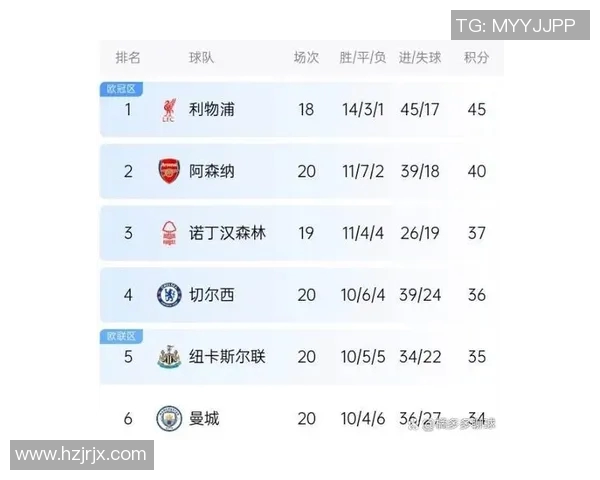The image size is (600, 480).
Task: Click the 欧联区 zone label
Action: [120, 336]
